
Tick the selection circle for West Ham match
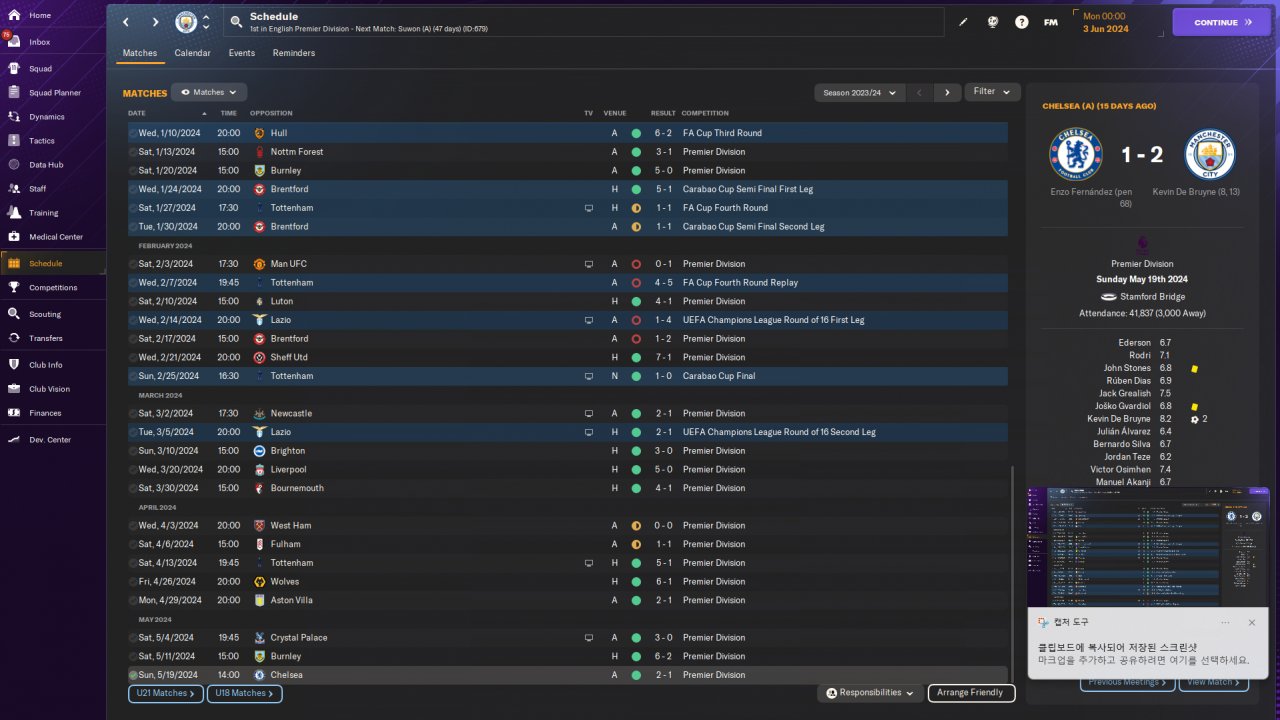[134, 525]
